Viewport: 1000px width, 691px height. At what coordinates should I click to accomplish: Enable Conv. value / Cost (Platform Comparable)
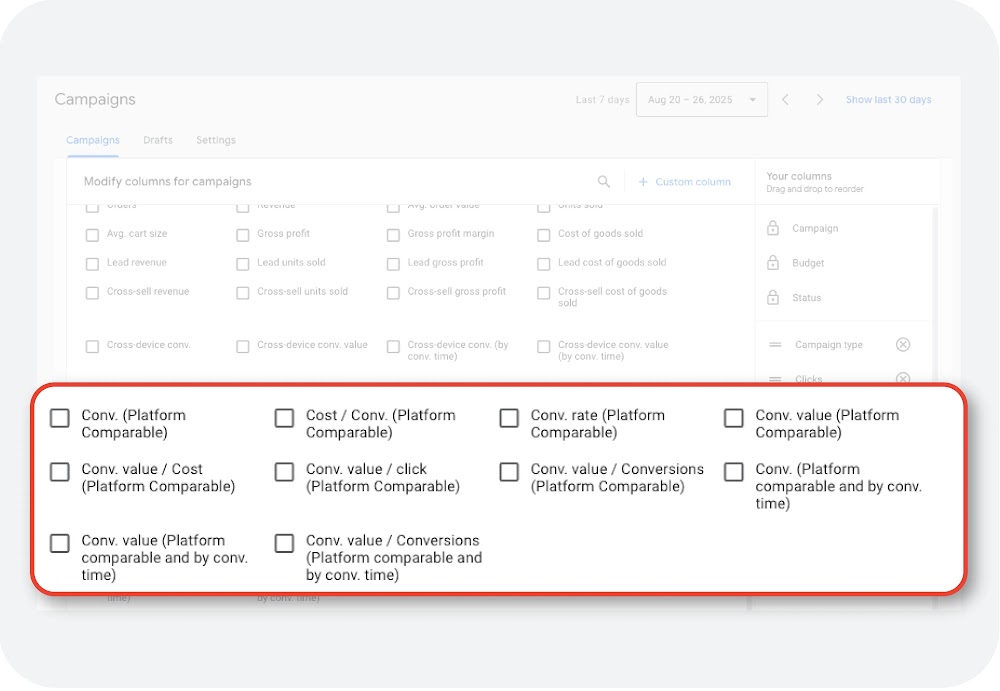[59, 471]
